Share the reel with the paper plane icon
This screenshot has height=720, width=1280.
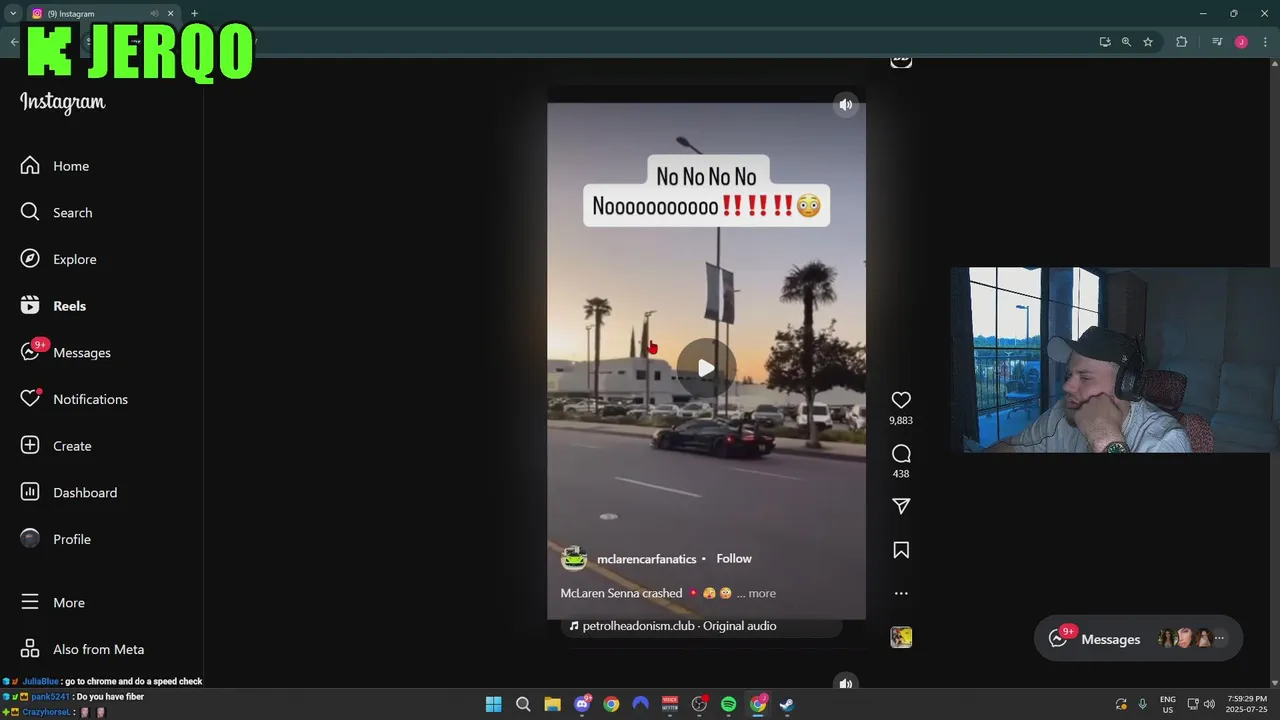click(x=901, y=506)
